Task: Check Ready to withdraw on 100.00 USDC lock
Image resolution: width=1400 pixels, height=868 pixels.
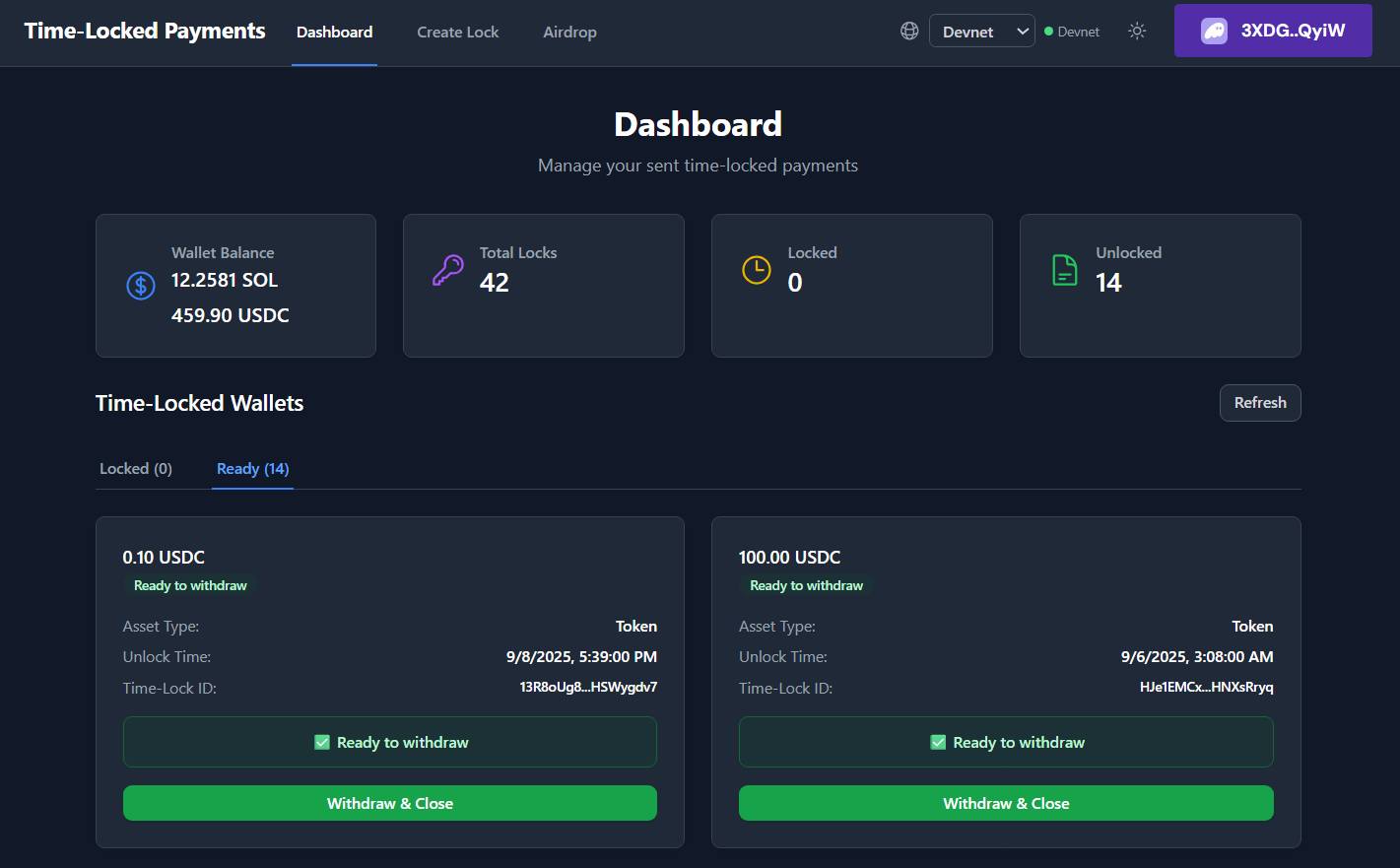Action: tap(938, 742)
